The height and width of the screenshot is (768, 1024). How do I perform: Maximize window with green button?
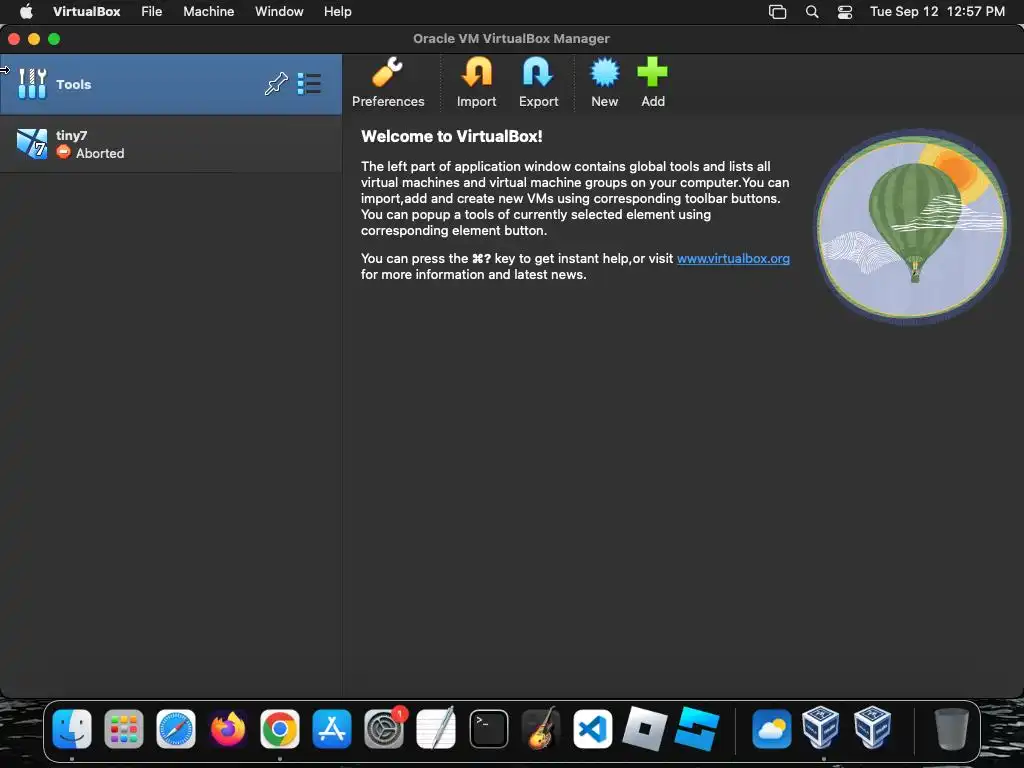tap(54, 39)
